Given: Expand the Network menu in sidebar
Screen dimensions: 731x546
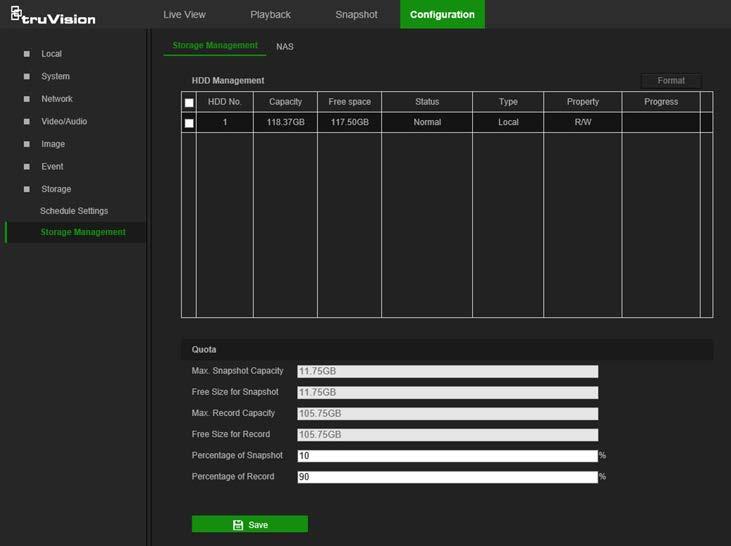Looking at the screenshot, I should coord(57,99).
